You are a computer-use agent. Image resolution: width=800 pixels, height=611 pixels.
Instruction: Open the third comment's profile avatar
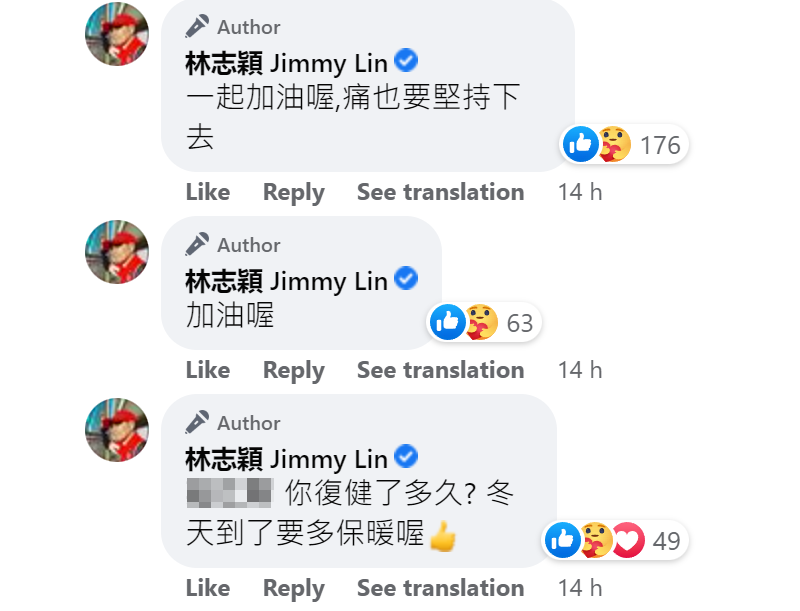pyautogui.click(x=117, y=430)
